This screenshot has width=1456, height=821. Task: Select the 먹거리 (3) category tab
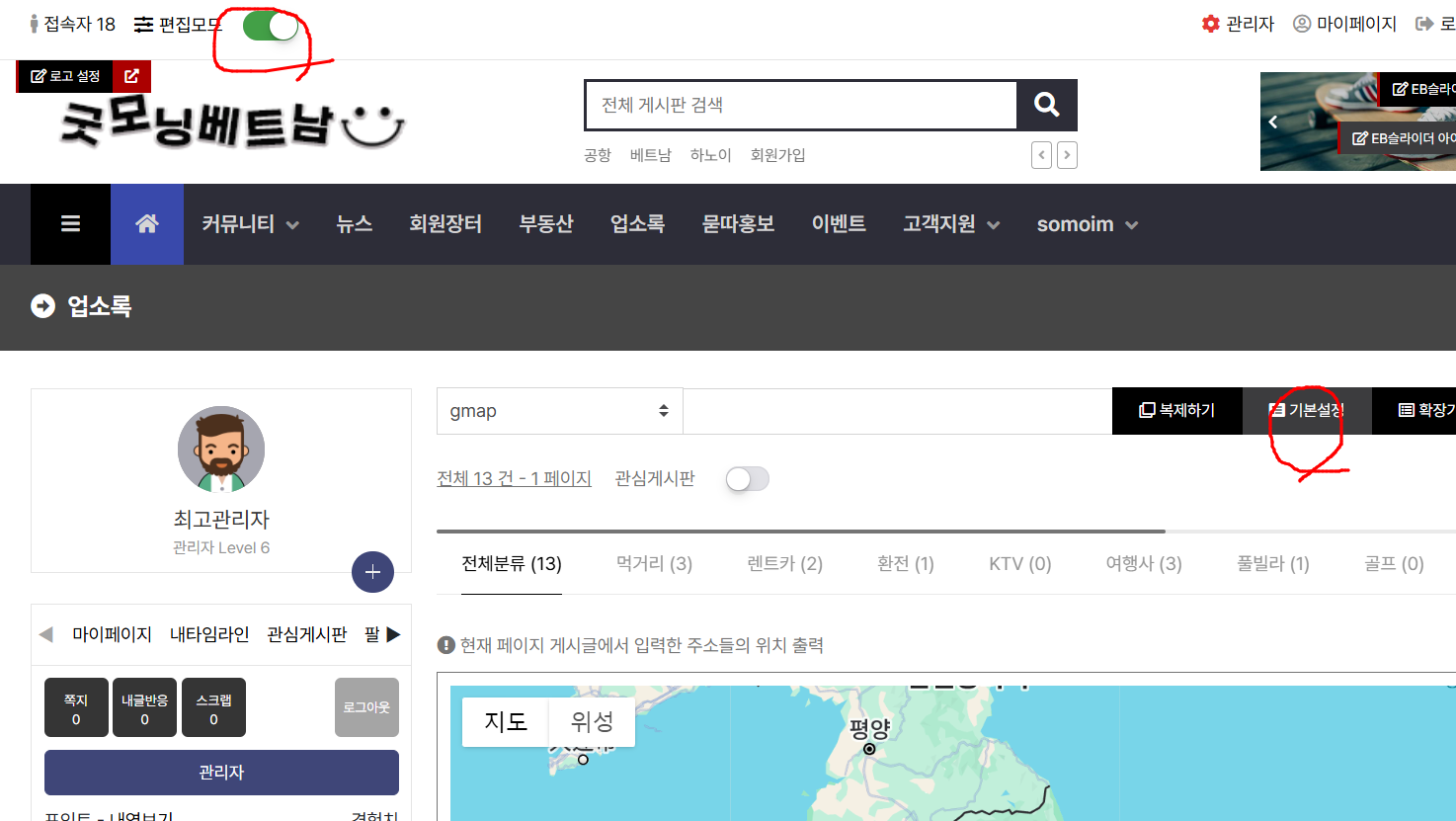654,564
